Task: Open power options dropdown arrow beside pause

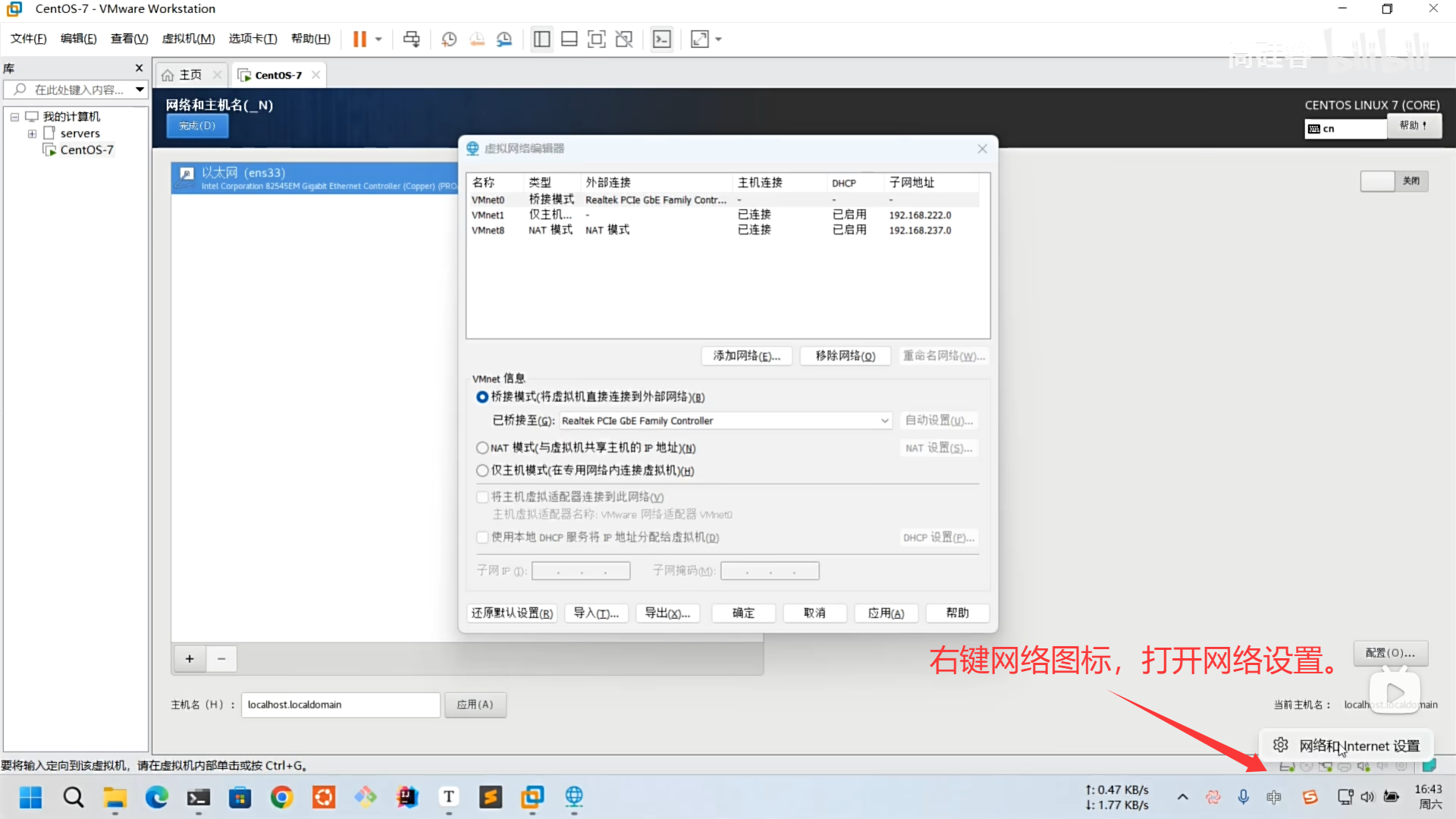Action: tap(378, 39)
